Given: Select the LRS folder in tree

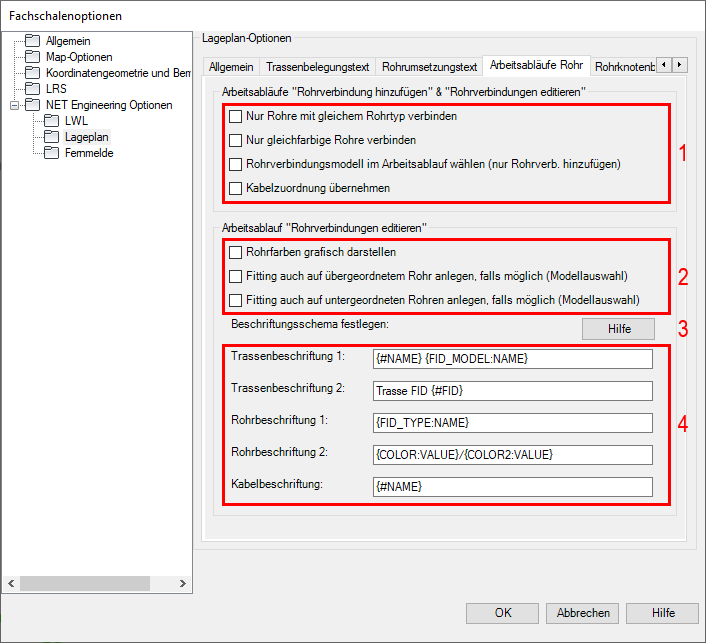Looking at the screenshot, I should [x=56, y=89].
